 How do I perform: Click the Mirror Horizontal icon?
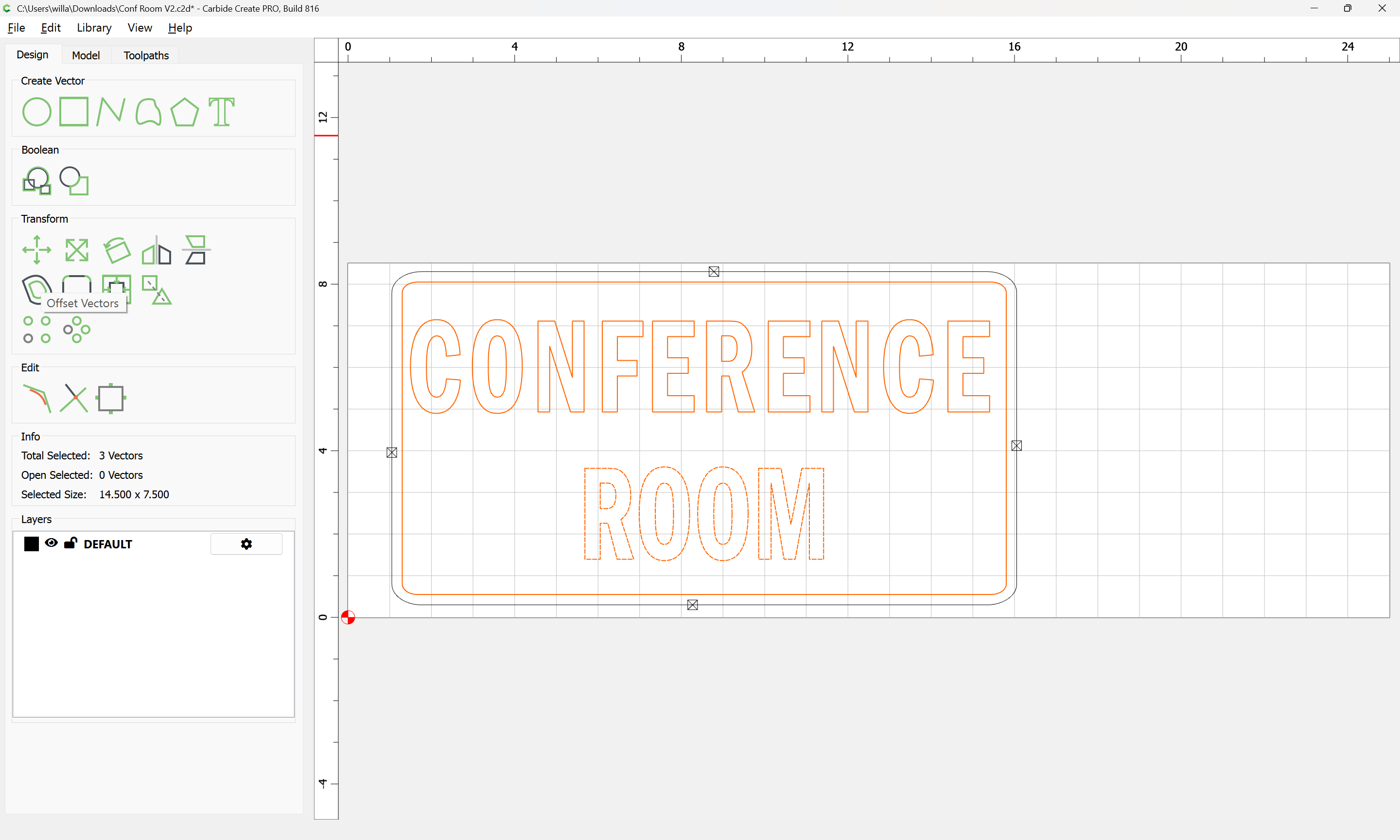click(156, 251)
